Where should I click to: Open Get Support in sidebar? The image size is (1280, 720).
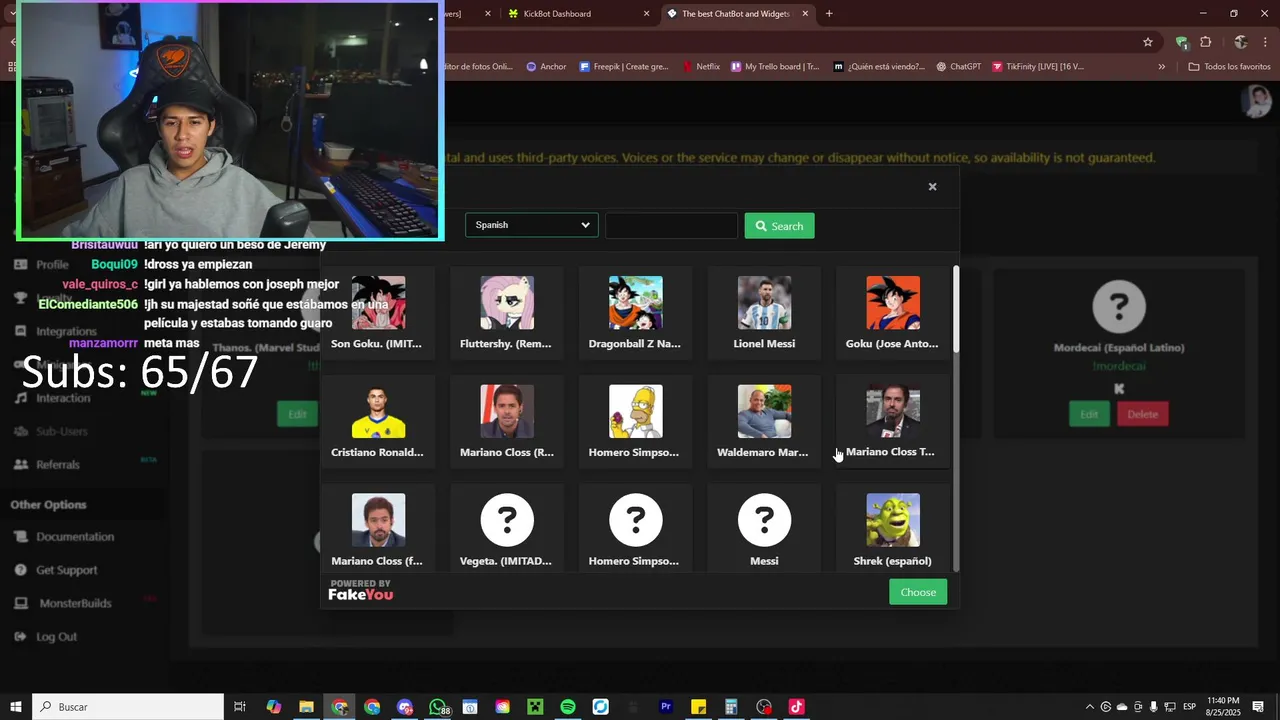[67, 570]
